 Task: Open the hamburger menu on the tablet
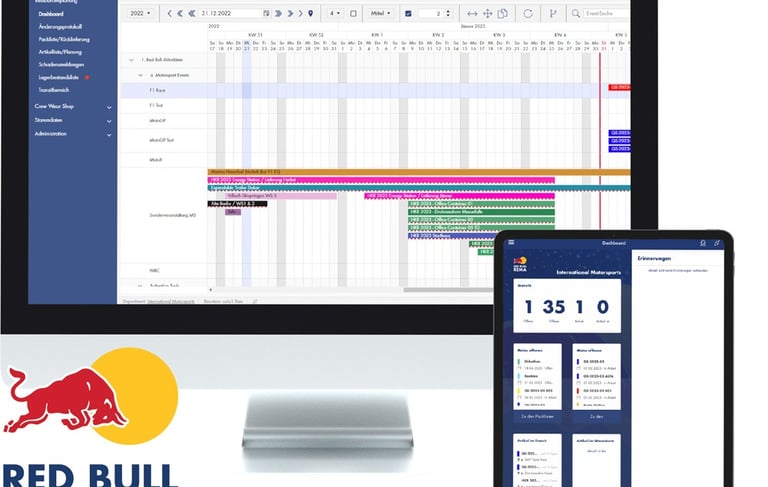511,243
